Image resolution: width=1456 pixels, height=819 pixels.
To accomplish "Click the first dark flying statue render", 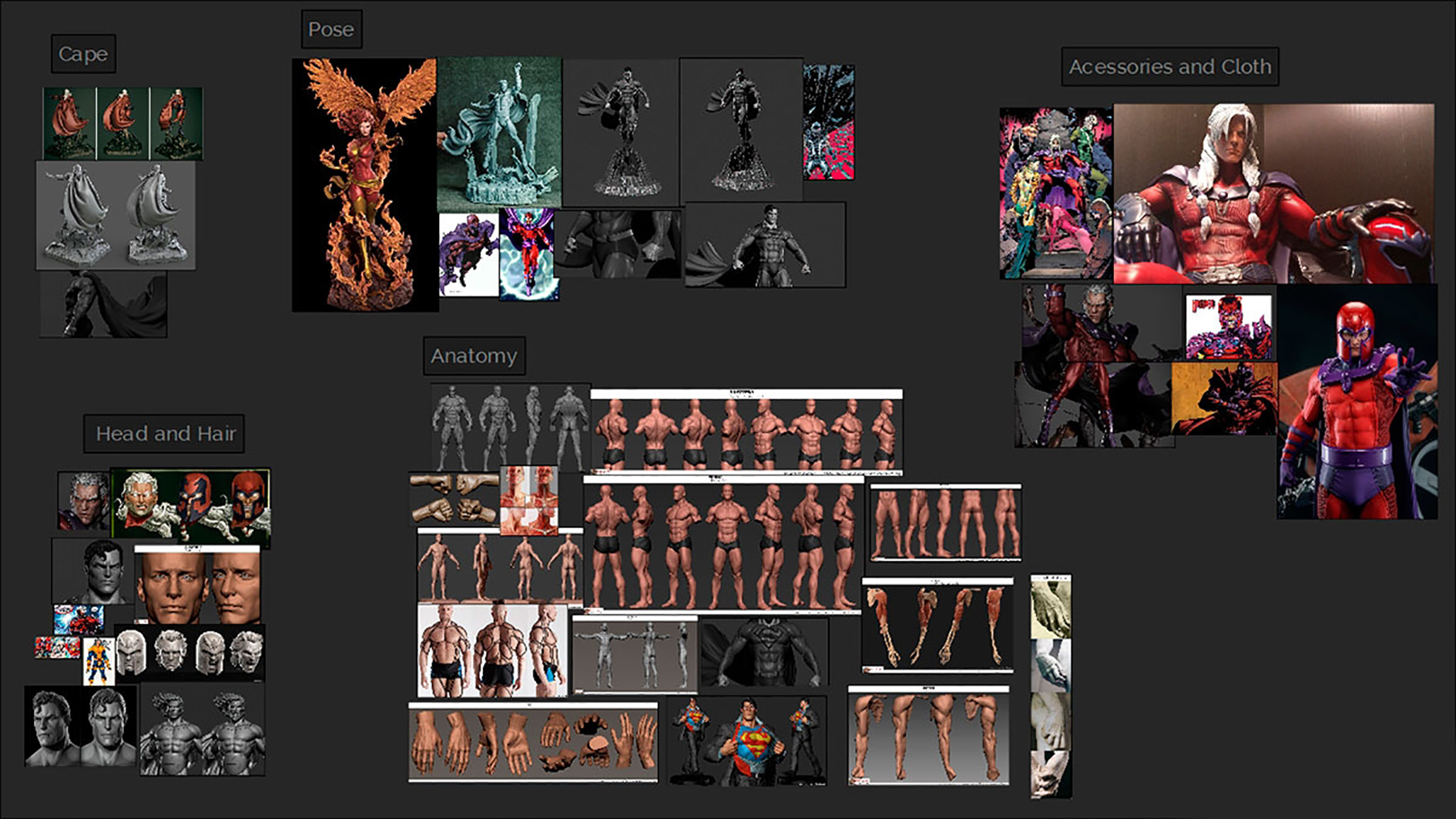I will pyautogui.click(x=621, y=132).
